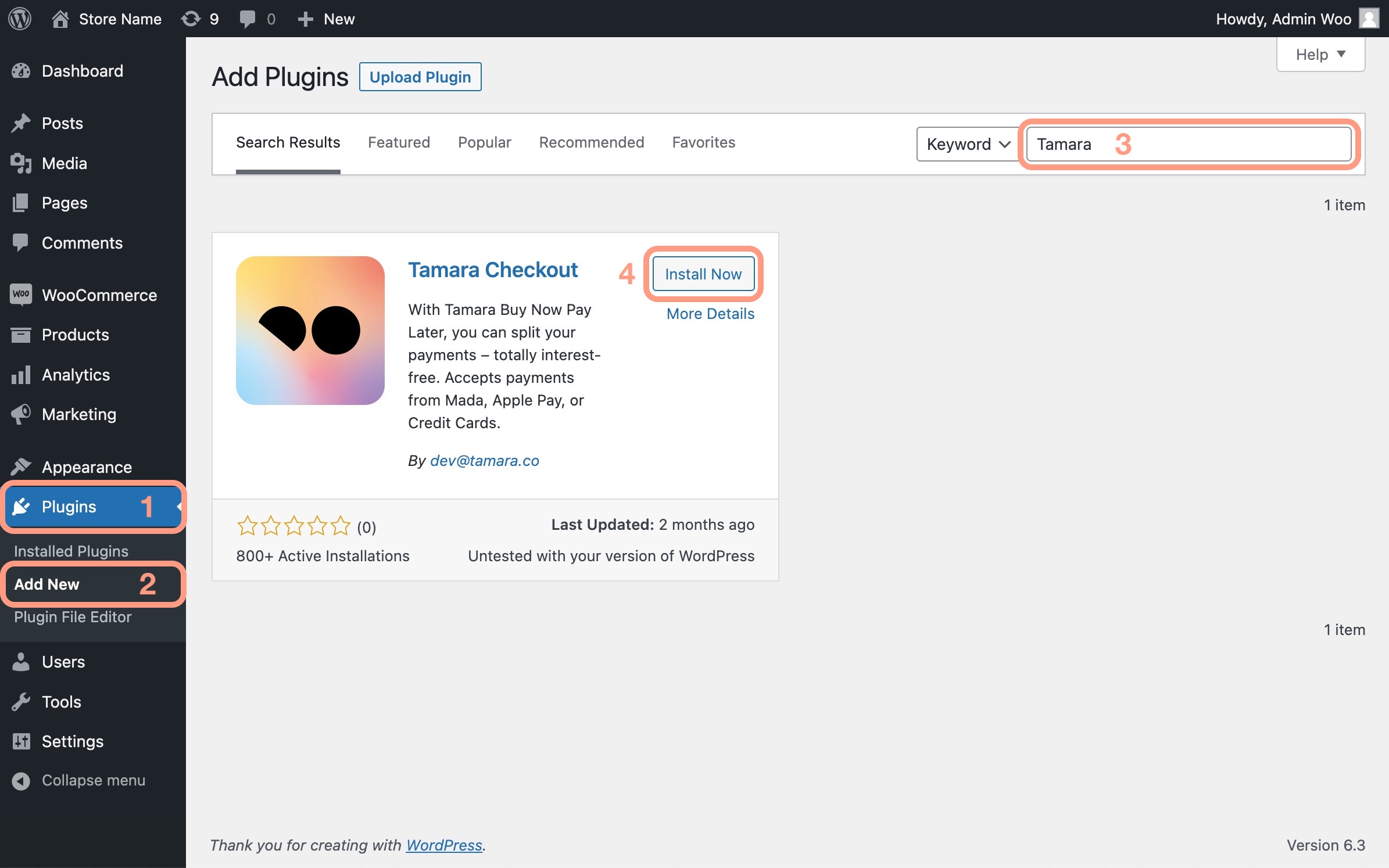Click Install Now for Tamara Checkout

pos(703,274)
